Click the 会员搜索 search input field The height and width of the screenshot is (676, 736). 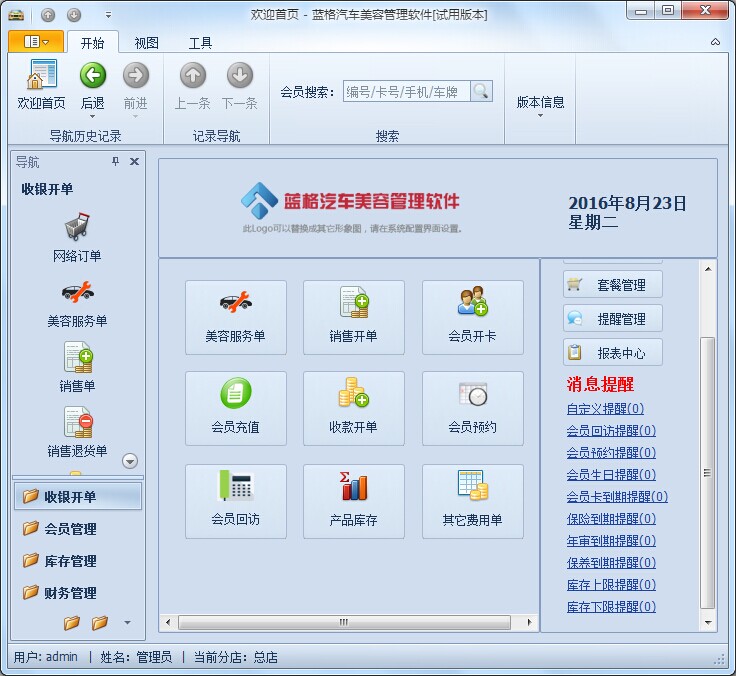tap(405, 92)
